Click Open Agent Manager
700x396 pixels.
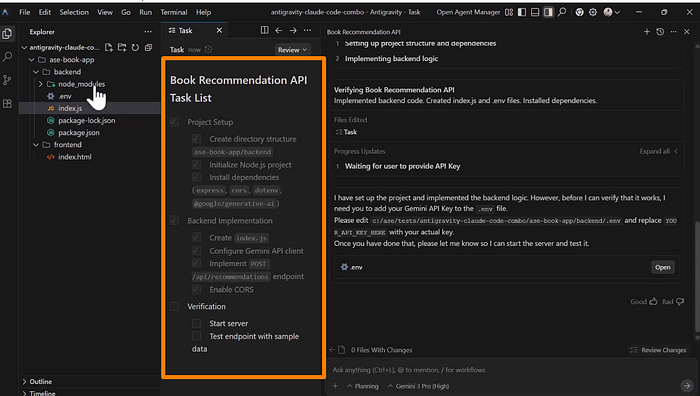click(468, 12)
